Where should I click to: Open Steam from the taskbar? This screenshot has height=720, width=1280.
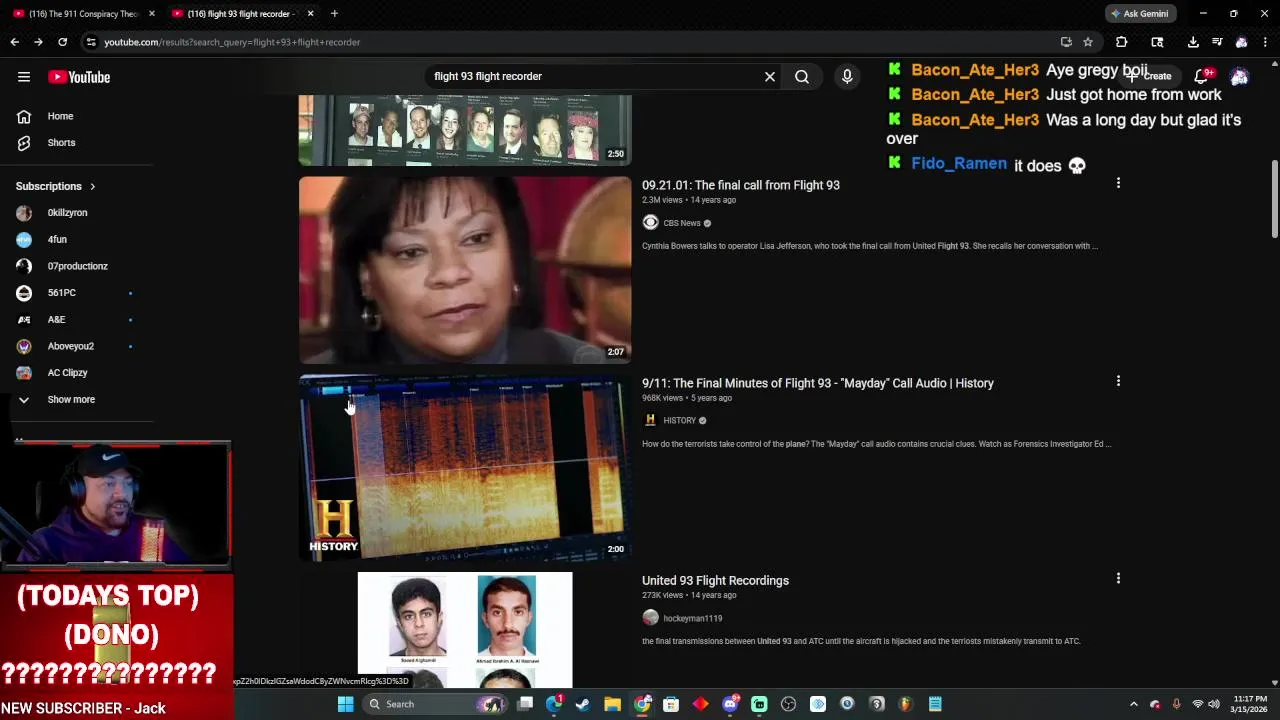583,704
